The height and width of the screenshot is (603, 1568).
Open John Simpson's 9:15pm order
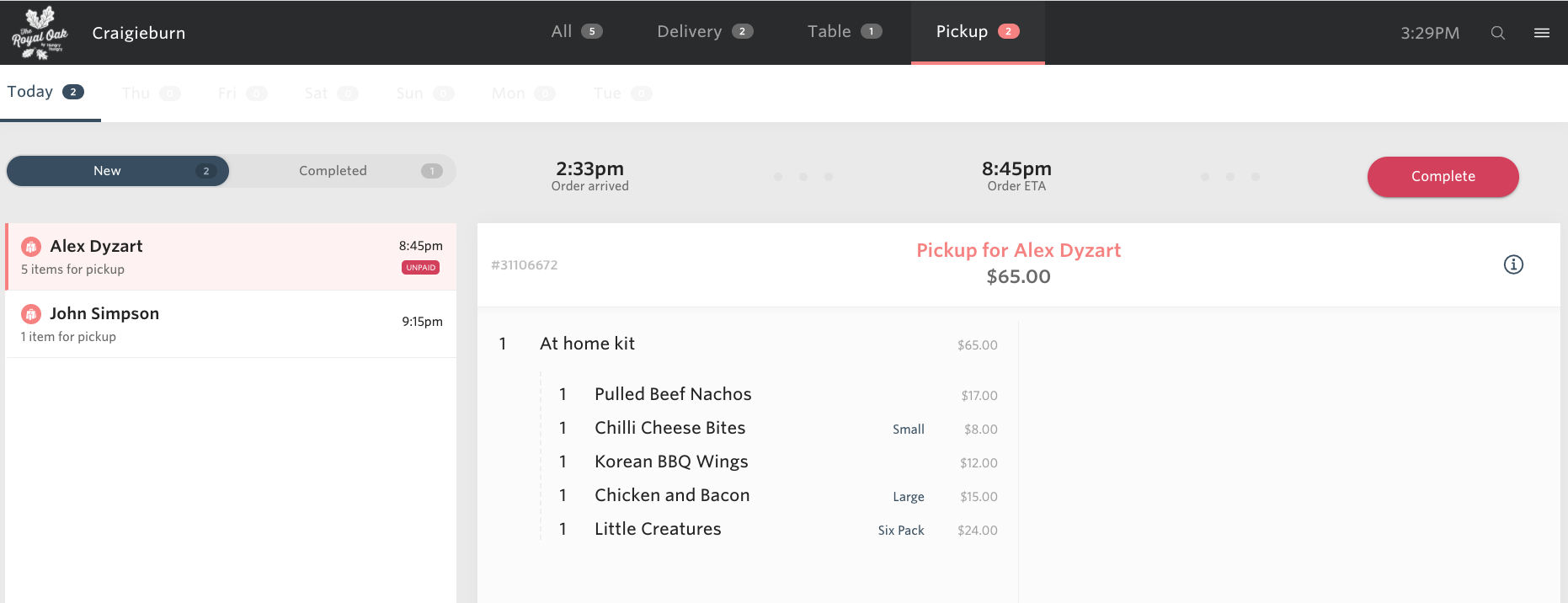click(231, 324)
